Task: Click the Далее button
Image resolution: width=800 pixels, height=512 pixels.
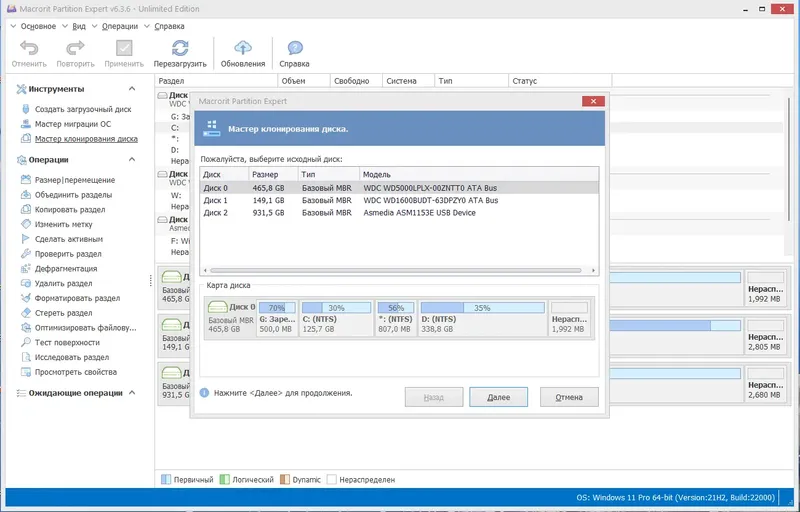Action: click(x=498, y=397)
